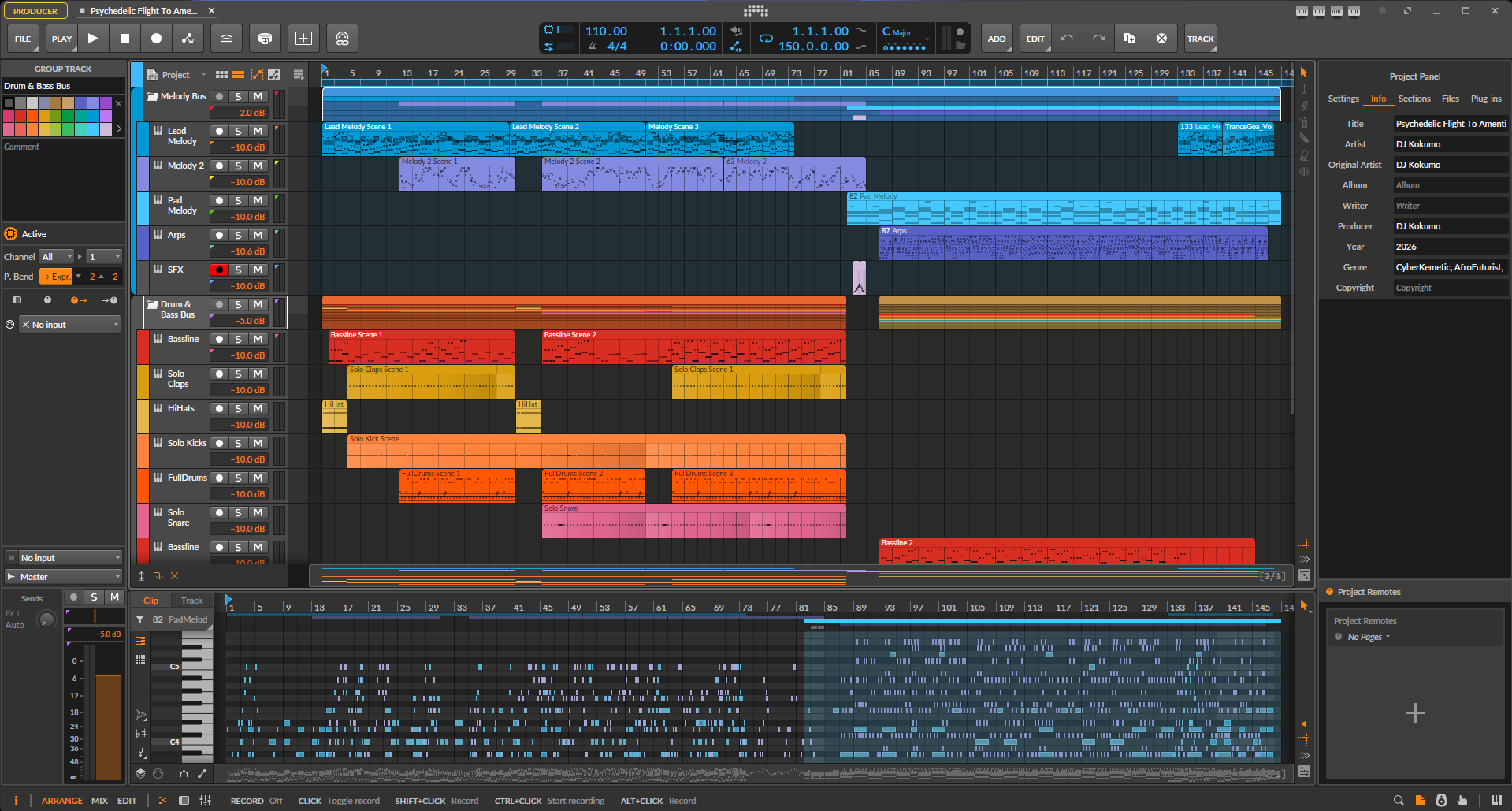Open the ADD menu button
The height and width of the screenshot is (811, 1512).
tap(997, 38)
